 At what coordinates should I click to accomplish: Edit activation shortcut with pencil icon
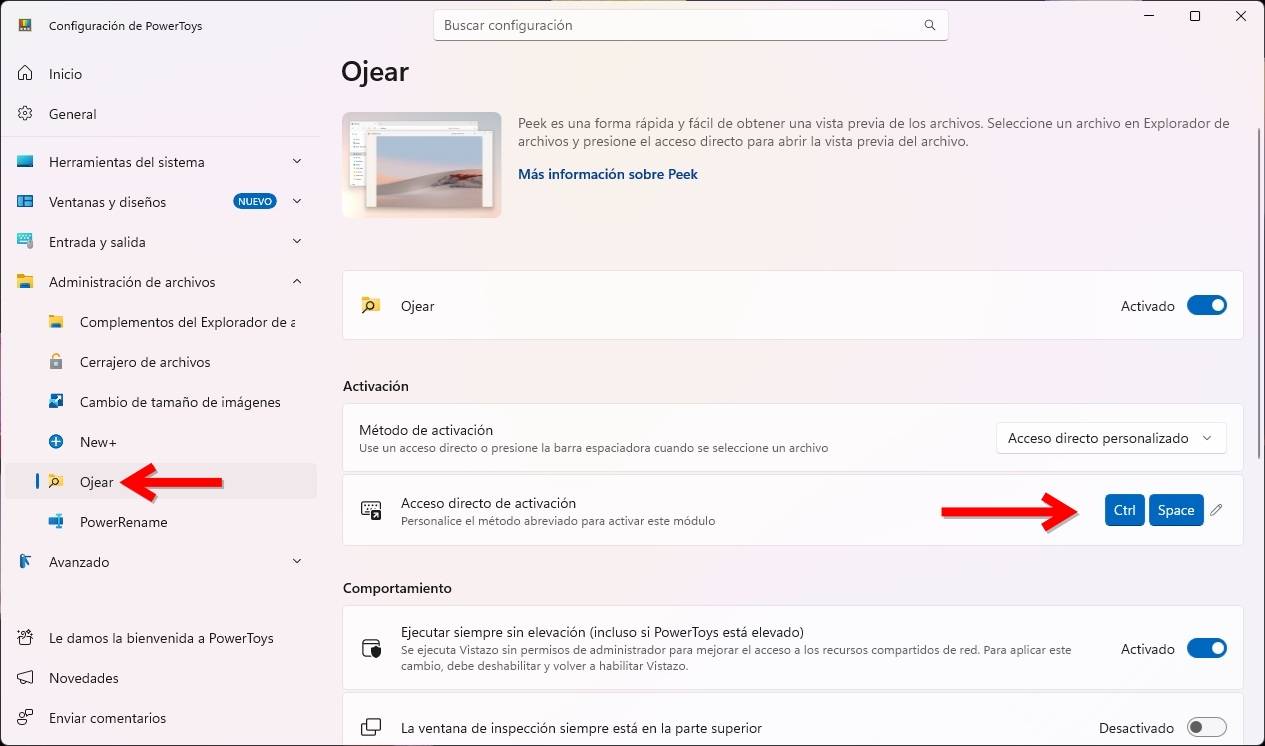point(1216,510)
